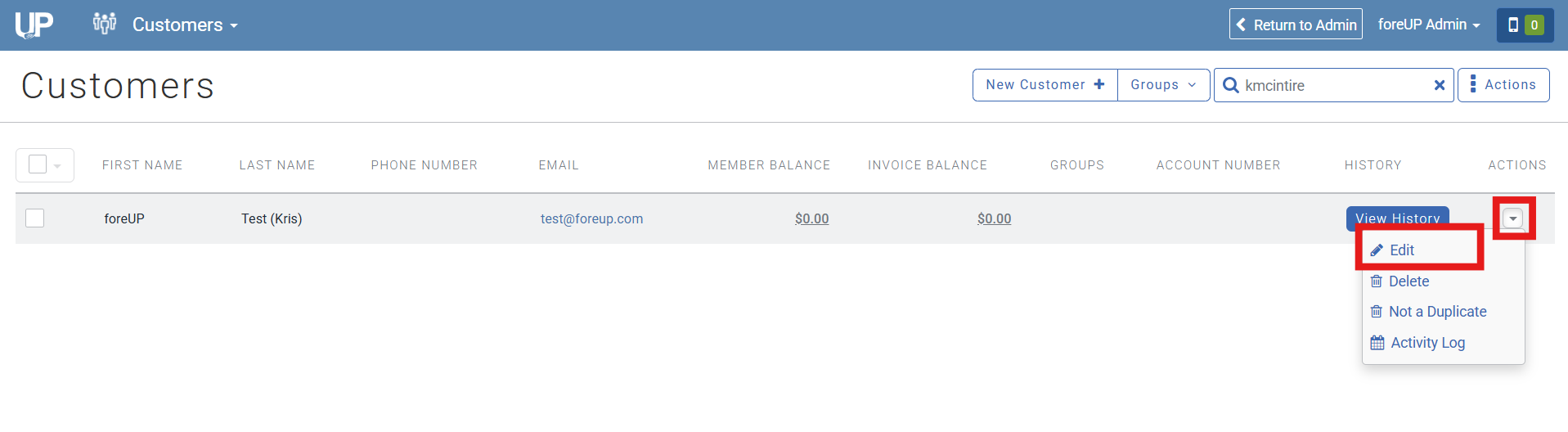1568x432 pixels.
Task: Click the test@foreup.com email link
Action: [591, 218]
